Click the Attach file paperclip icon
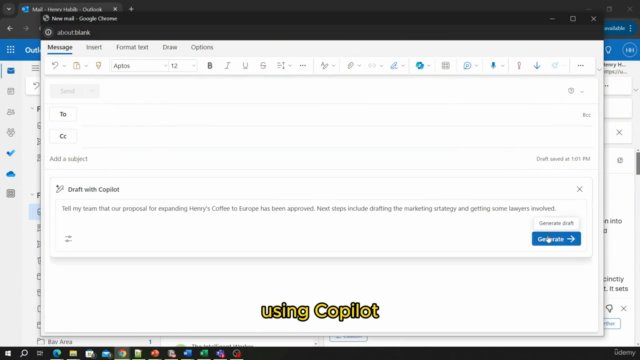This screenshot has height=360, width=640. 350,65
